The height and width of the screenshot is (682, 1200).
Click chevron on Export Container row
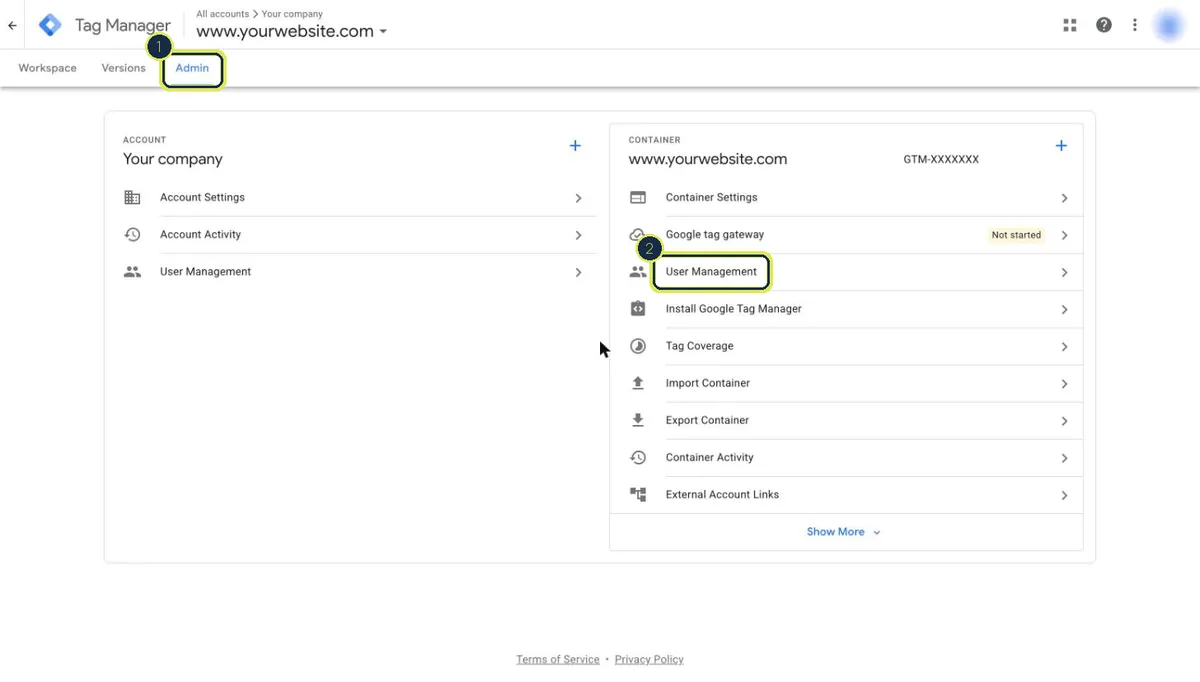[x=1064, y=421]
